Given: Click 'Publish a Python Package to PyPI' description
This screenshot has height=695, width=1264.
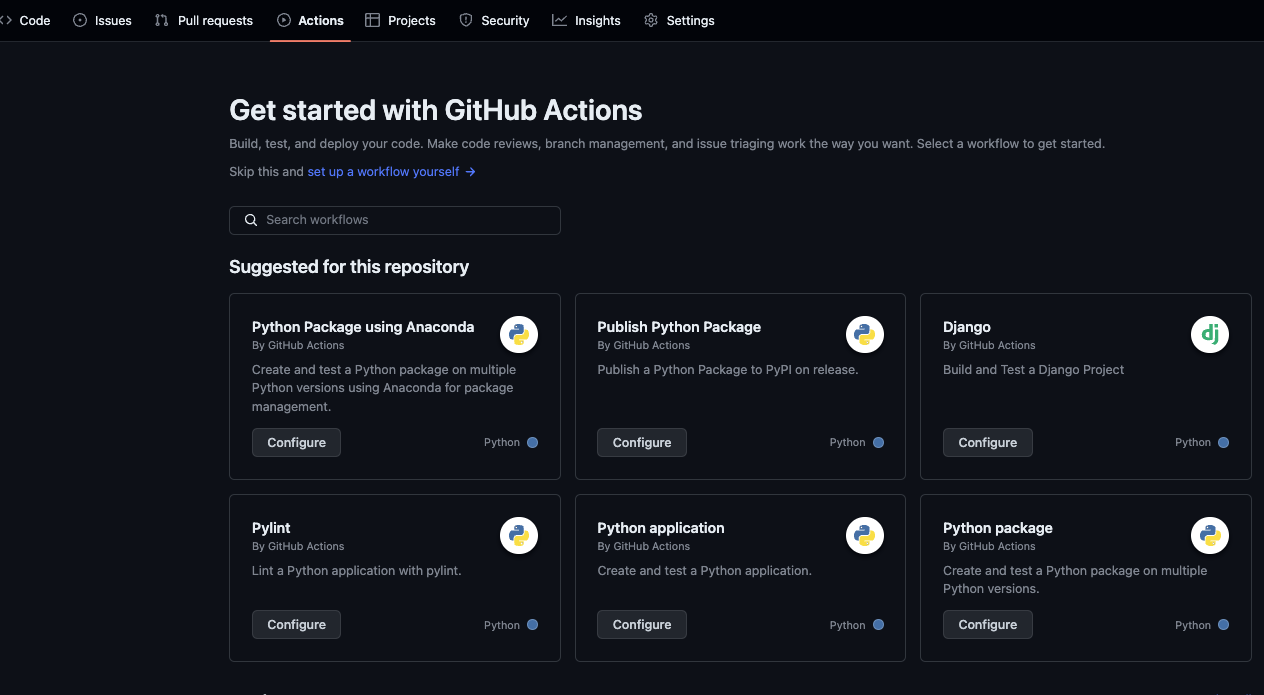Looking at the screenshot, I should (x=728, y=370).
